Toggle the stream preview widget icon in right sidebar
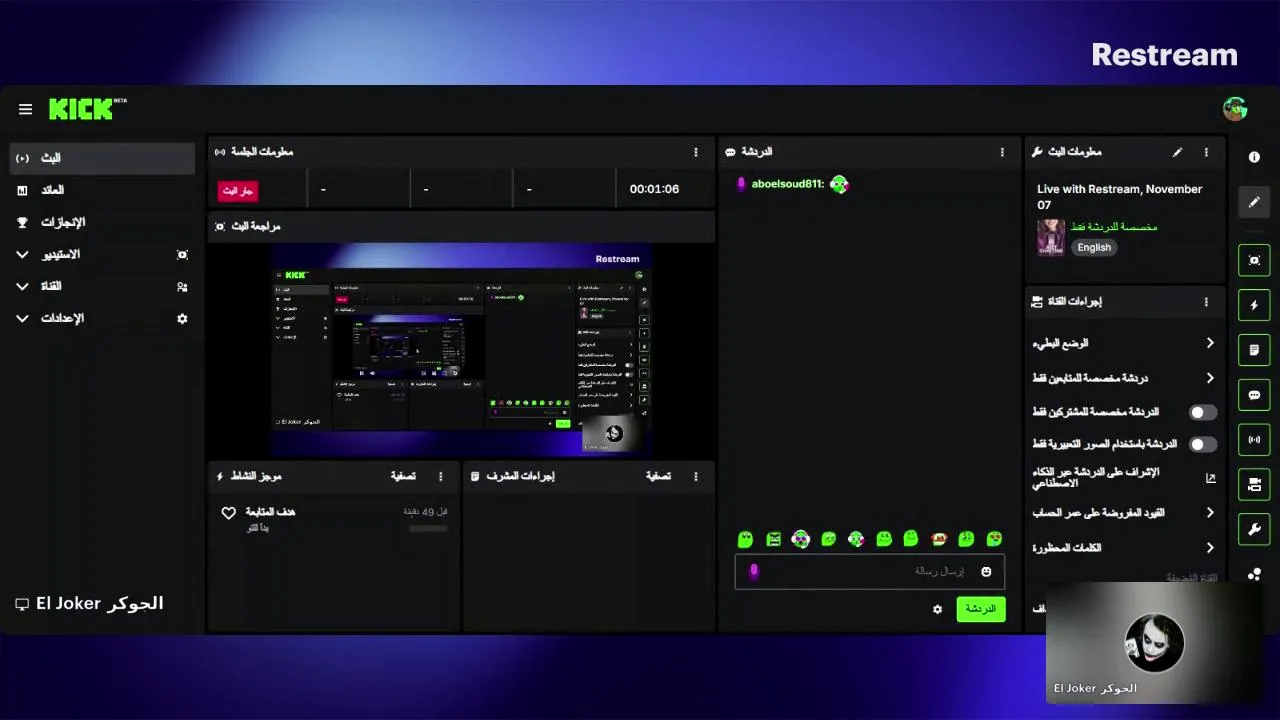The width and height of the screenshot is (1280, 720). [1254, 260]
